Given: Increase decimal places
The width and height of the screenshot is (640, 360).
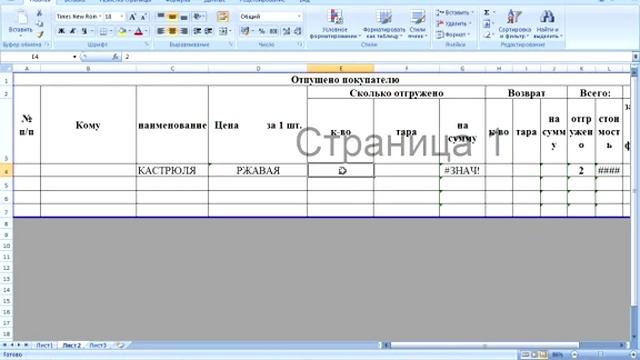Looking at the screenshot, I should [287, 31].
